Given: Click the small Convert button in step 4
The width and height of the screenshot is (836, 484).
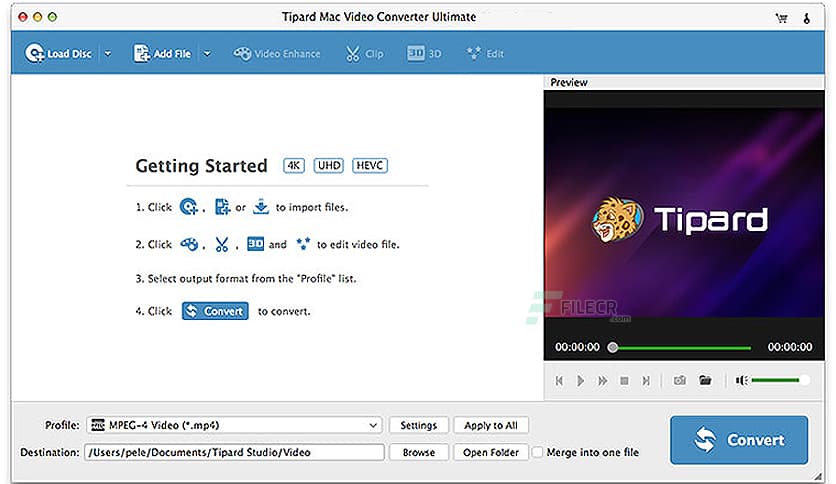Looking at the screenshot, I should point(215,311).
